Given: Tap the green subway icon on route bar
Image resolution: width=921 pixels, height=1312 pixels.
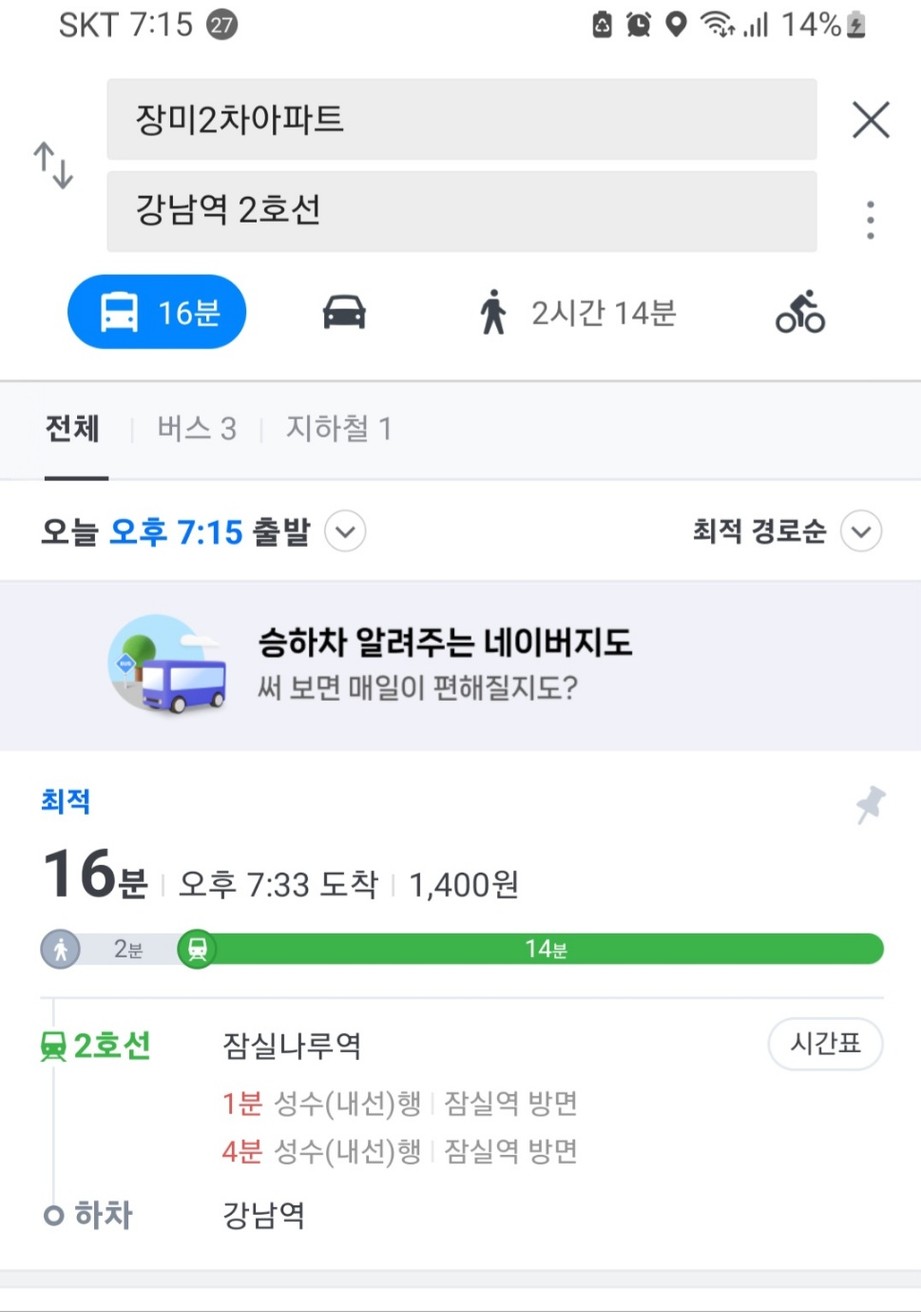Looking at the screenshot, I should click(197, 949).
